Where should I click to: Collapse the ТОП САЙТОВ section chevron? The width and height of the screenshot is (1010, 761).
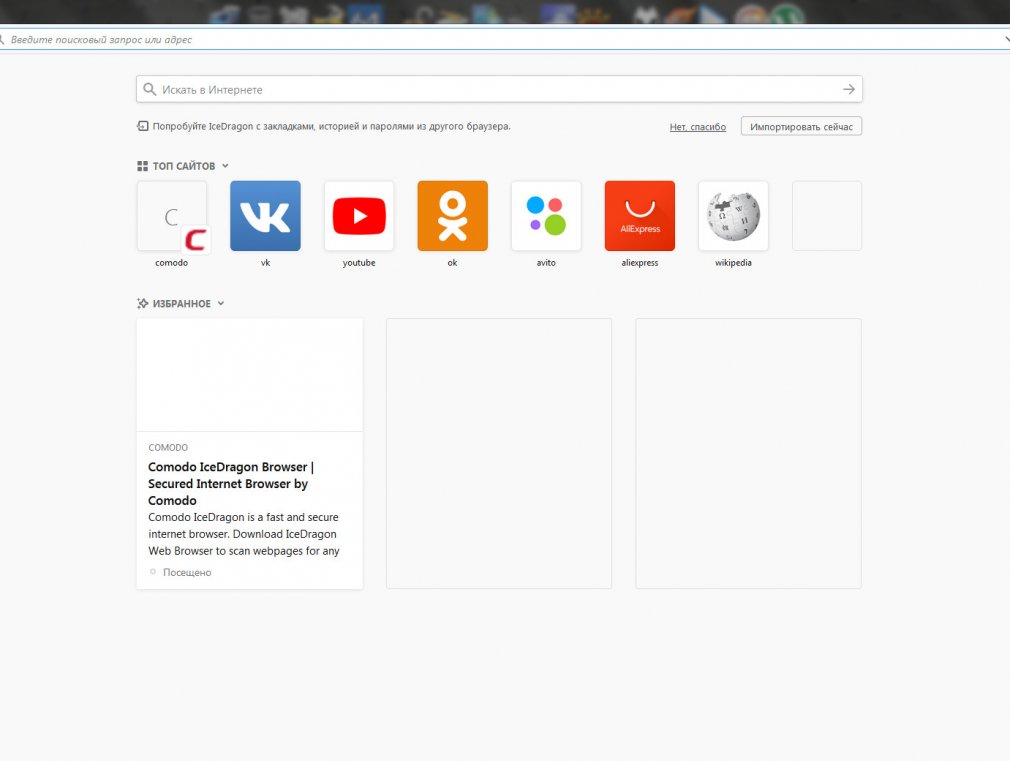click(x=225, y=166)
